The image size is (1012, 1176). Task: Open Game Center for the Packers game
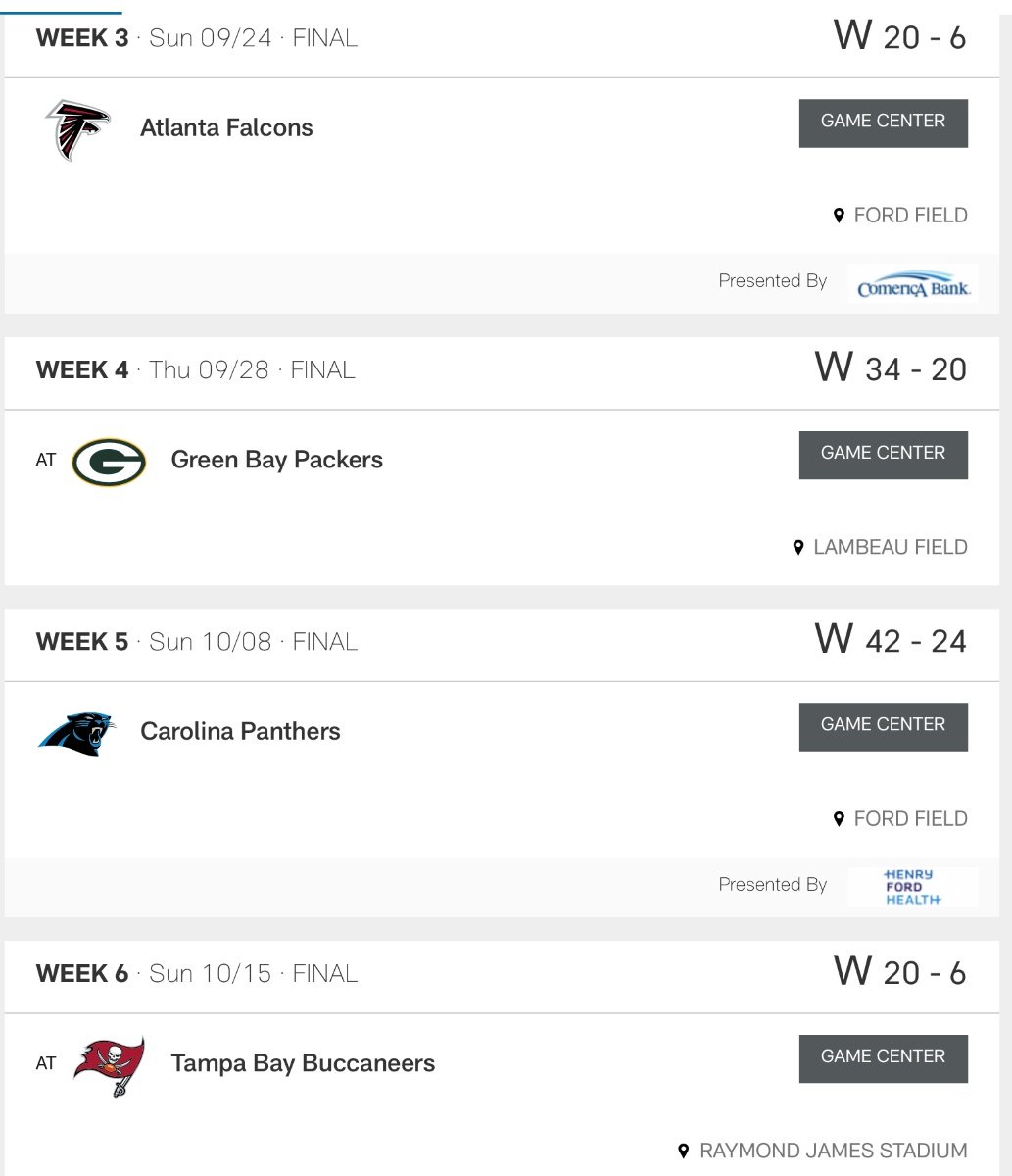pyautogui.click(x=883, y=455)
